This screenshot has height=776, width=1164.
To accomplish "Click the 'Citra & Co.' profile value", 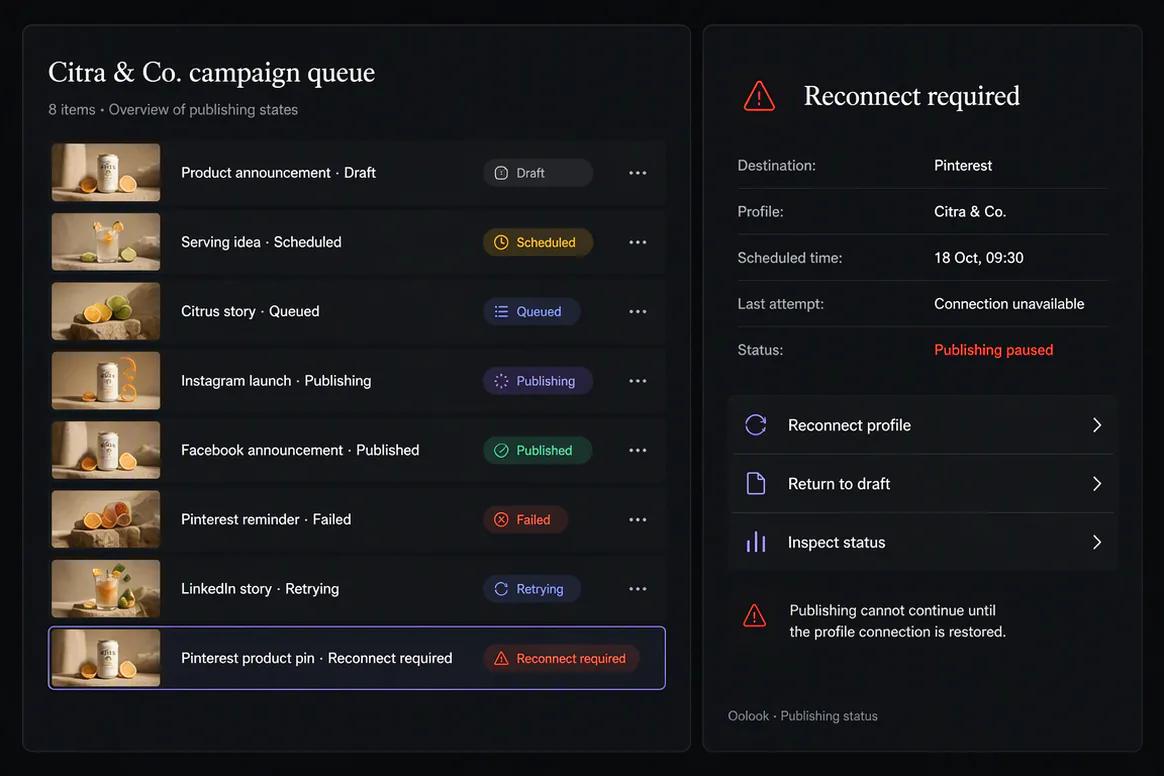I will 970,212.
